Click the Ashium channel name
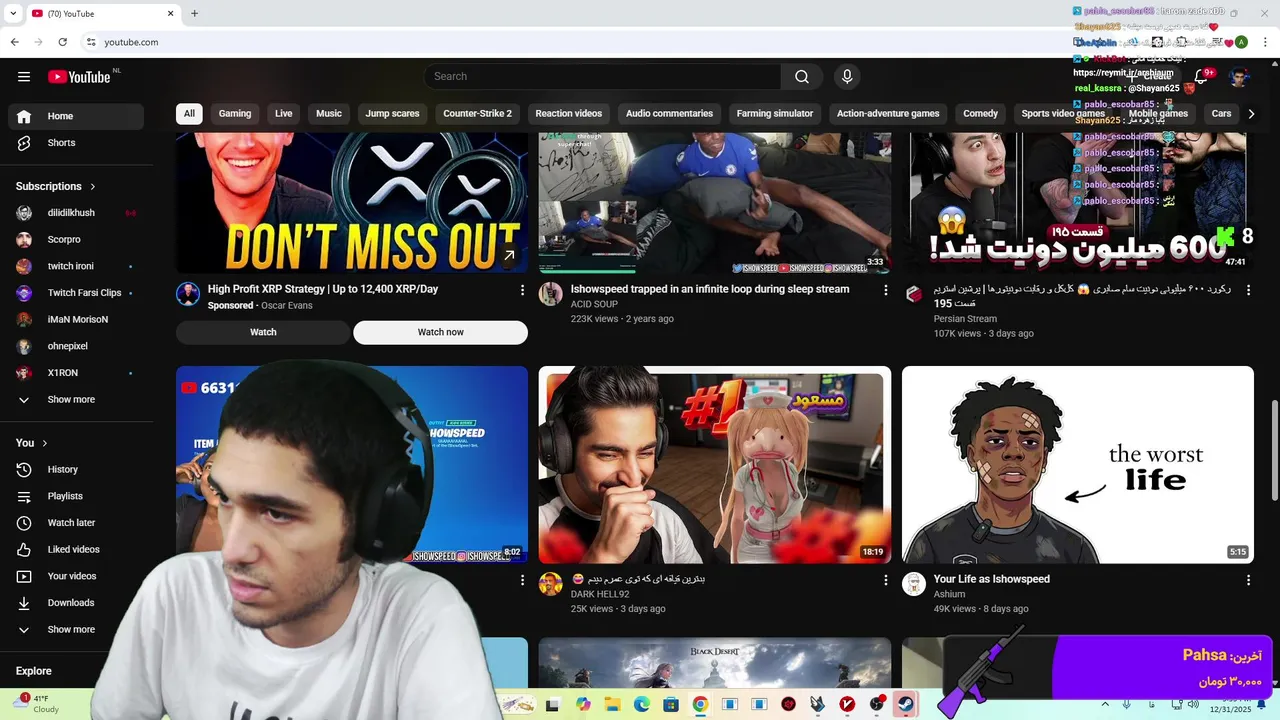 (949, 594)
